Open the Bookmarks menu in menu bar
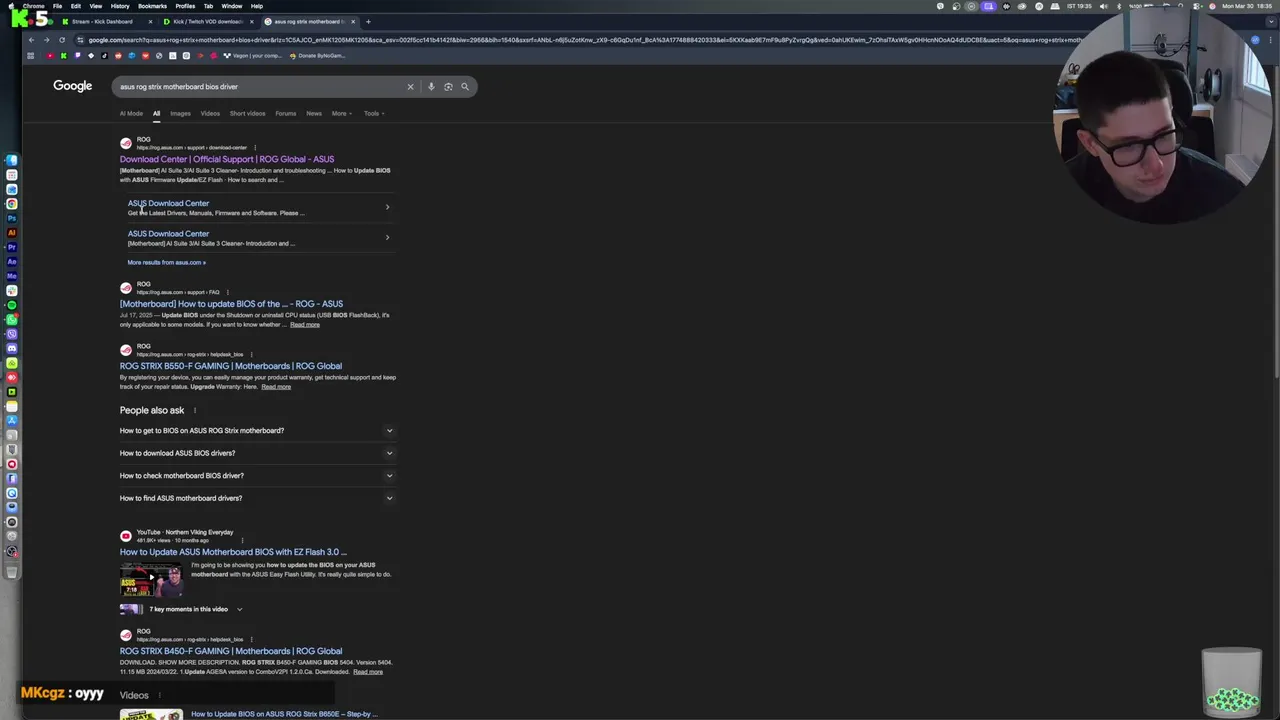Viewport: 1280px width, 720px height. [x=152, y=6]
